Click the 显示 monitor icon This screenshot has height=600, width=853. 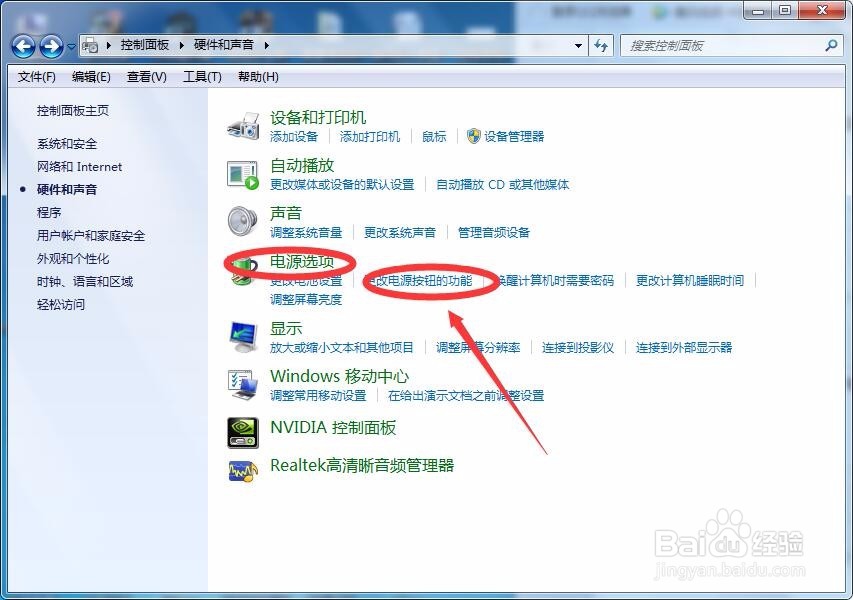coord(243,338)
